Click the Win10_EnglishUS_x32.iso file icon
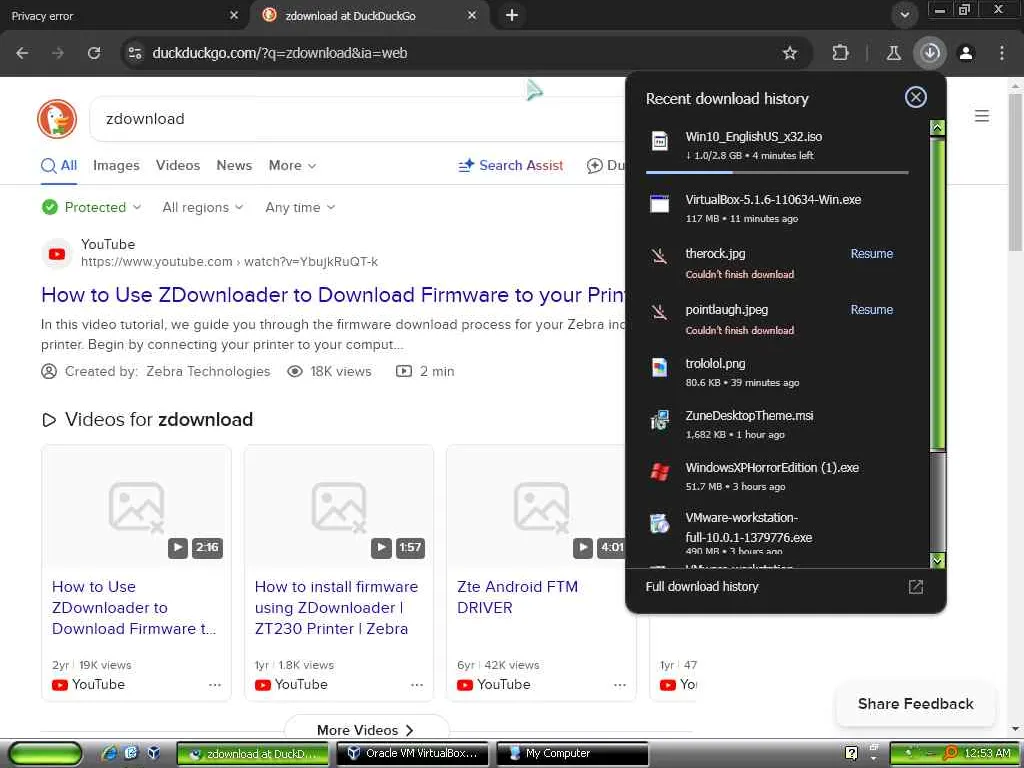The height and width of the screenshot is (768, 1024). (660, 141)
